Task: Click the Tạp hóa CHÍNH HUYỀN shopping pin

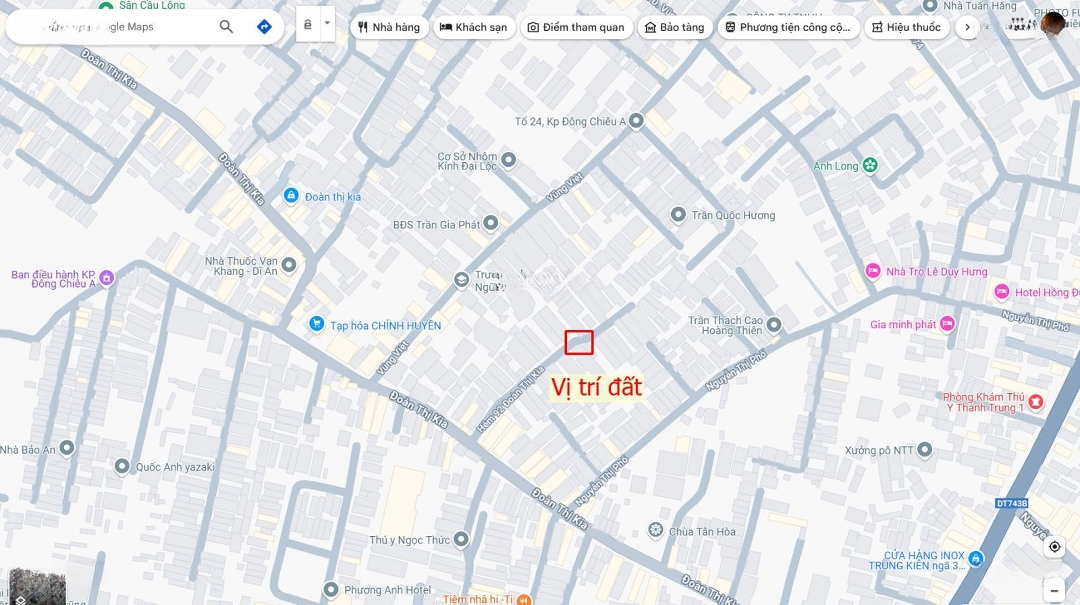Action: 316,323
